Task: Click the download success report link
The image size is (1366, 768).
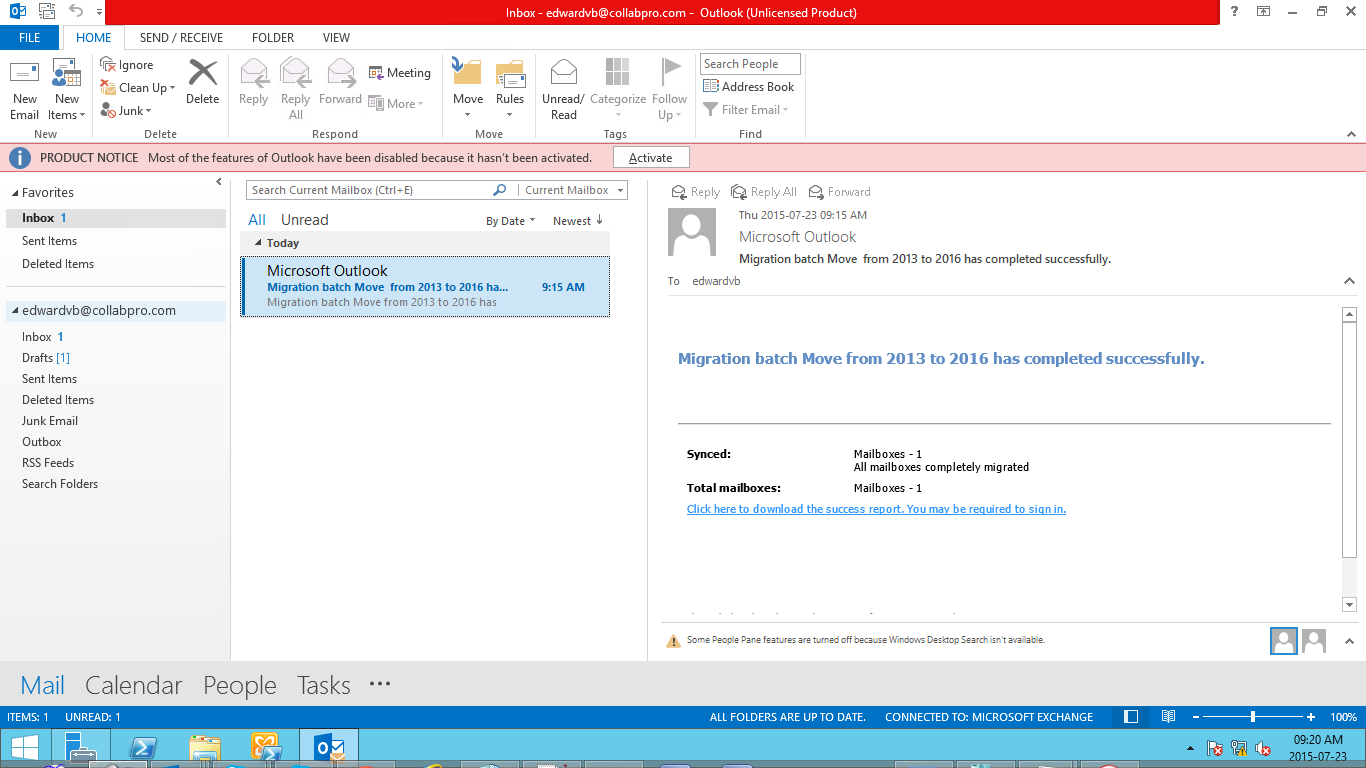Action: (876, 509)
